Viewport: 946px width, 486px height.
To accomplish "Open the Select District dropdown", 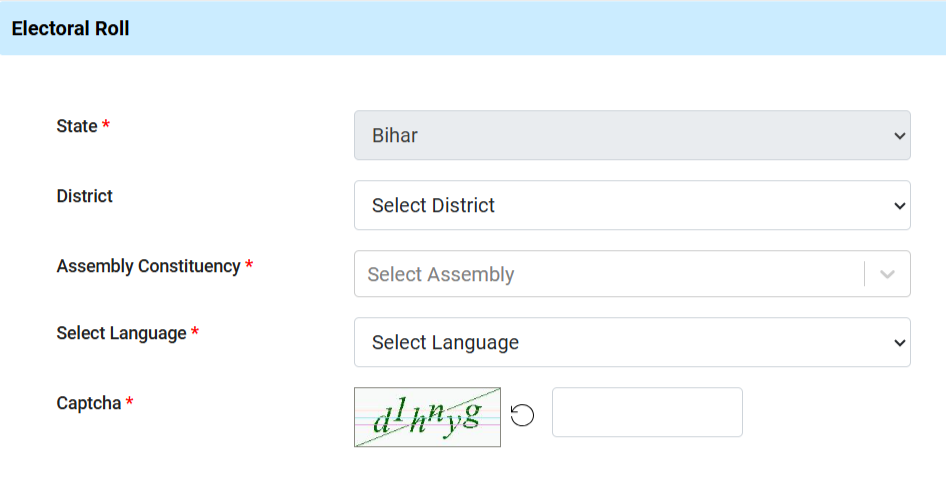I will [x=632, y=205].
